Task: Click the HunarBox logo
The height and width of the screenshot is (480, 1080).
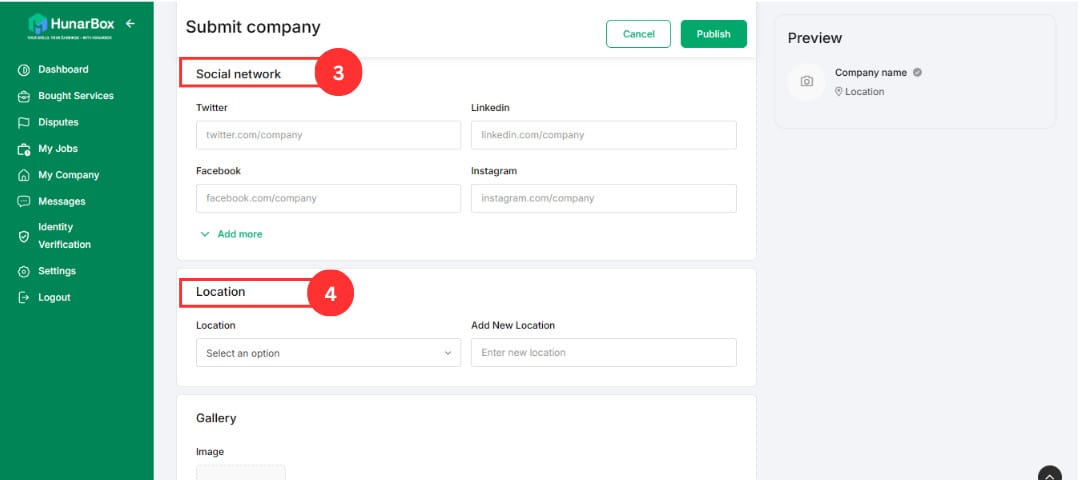Action: coord(71,26)
